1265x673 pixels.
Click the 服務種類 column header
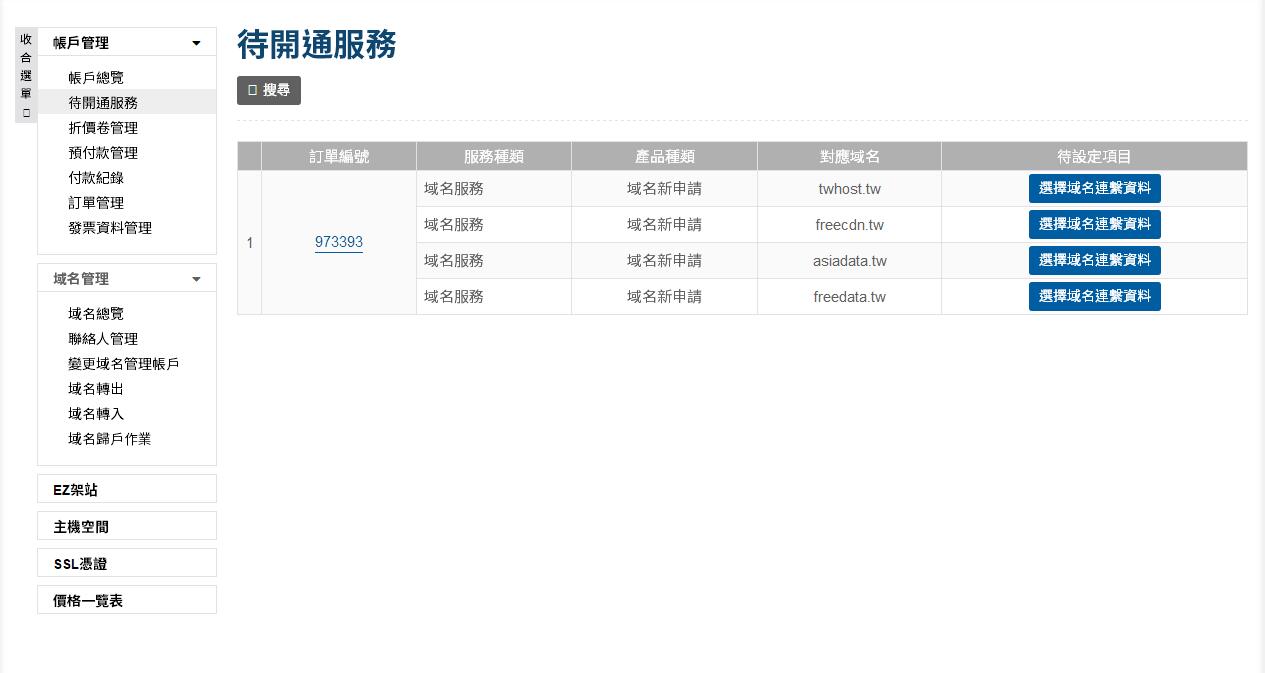494,157
